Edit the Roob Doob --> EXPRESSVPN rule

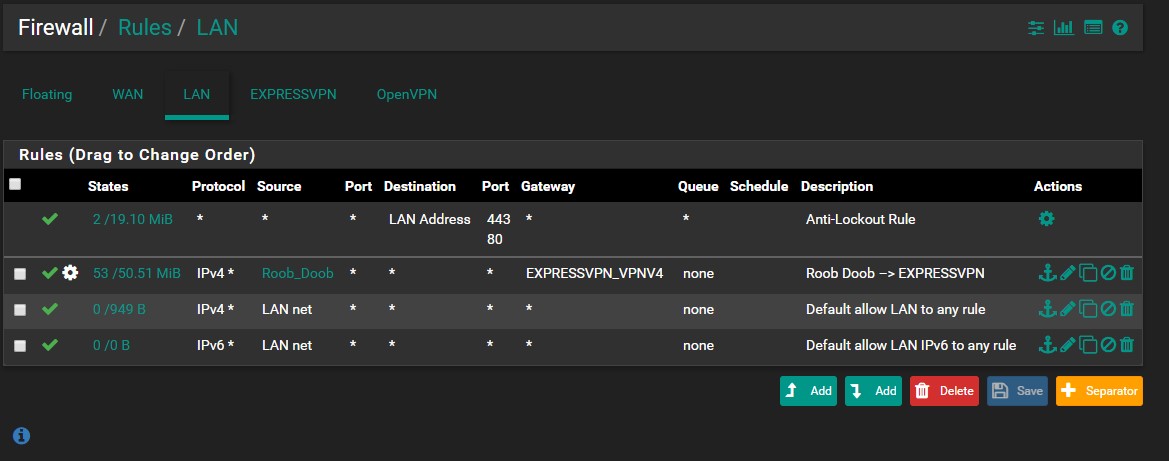click(x=1068, y=273)
